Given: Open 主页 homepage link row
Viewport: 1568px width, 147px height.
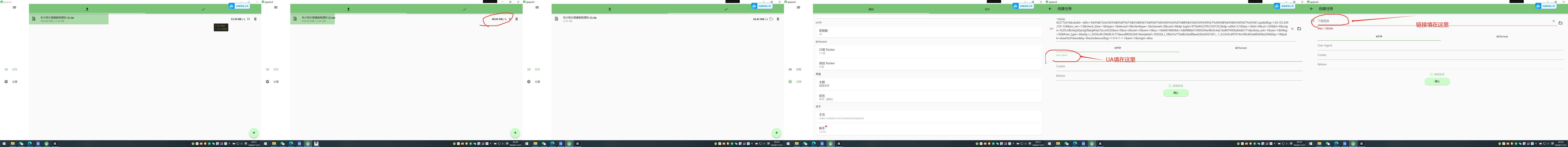Looking at the screenshot, I should 928,115.
